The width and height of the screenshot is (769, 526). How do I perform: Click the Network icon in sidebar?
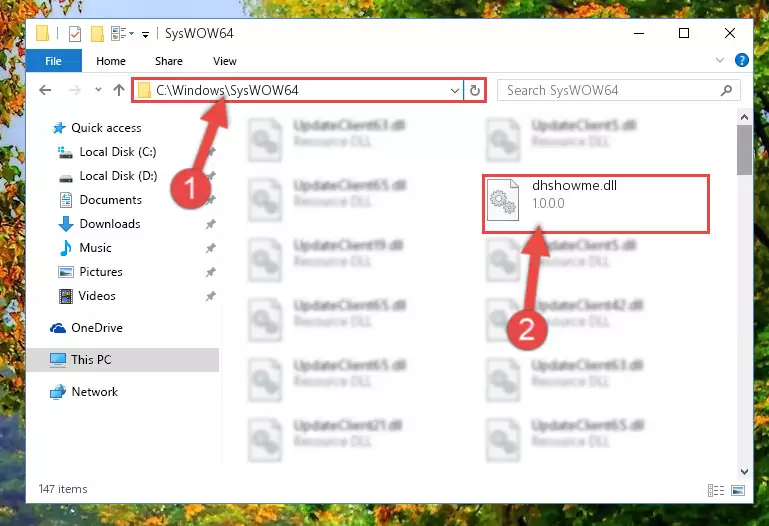click(58, 392)
